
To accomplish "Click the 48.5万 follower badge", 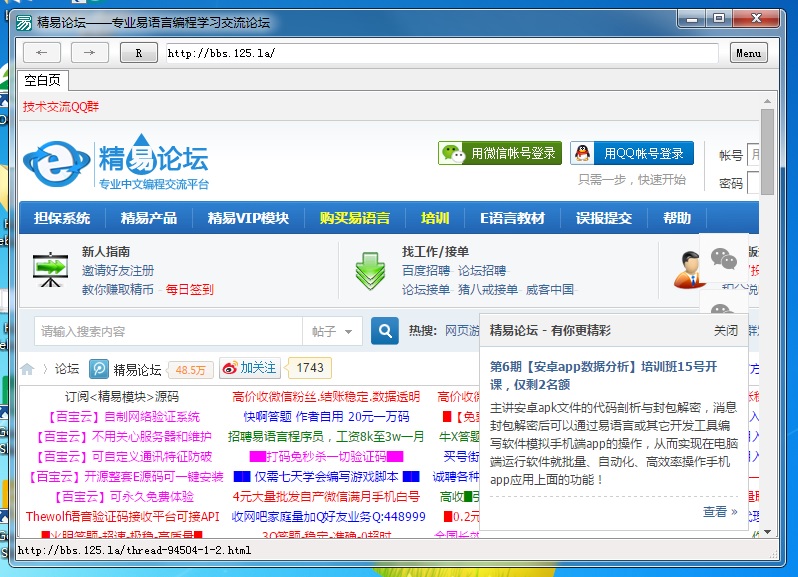I will [x=191, y=370].
